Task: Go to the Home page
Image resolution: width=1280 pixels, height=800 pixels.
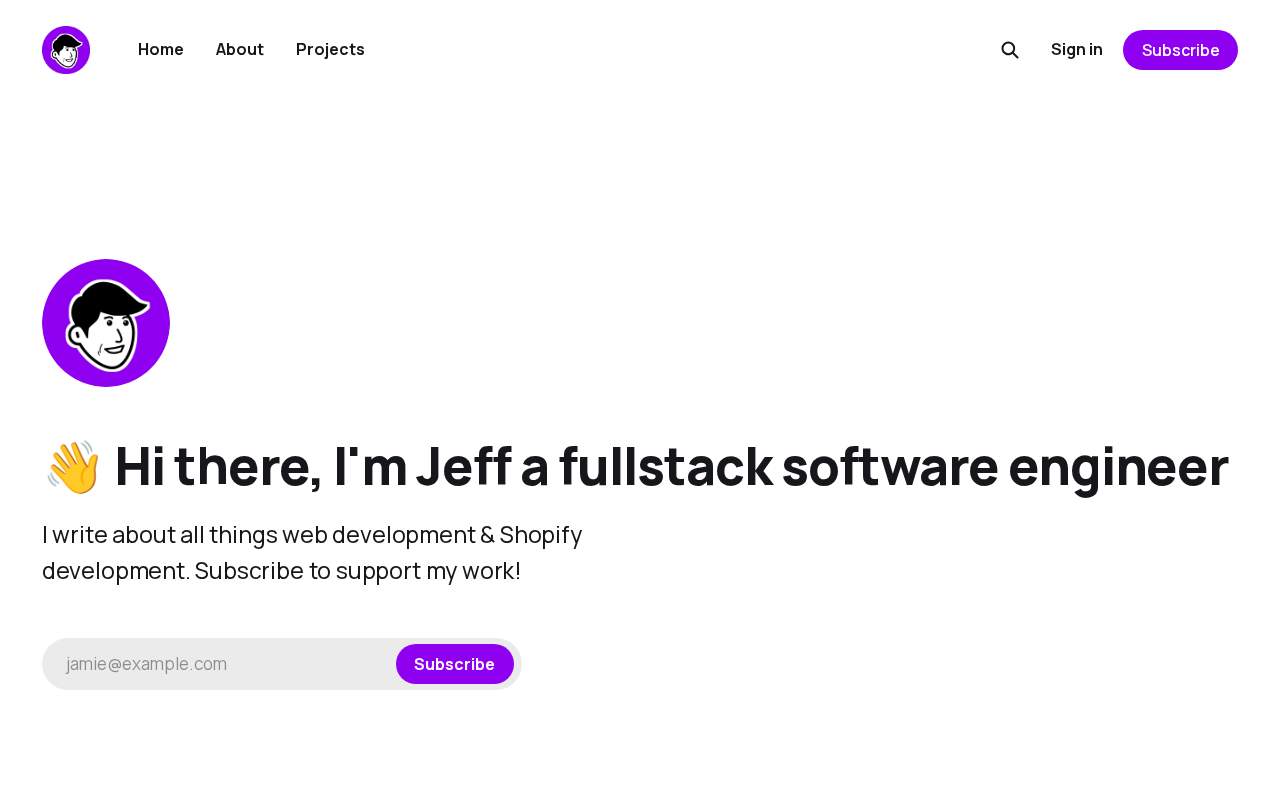Action: coord(161,49)
